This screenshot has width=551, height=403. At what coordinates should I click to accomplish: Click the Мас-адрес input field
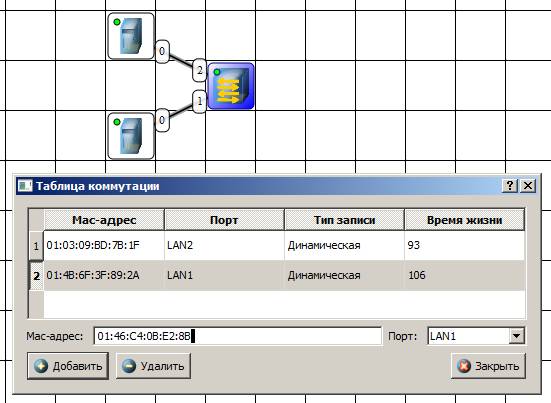click(x=238, y=336)
